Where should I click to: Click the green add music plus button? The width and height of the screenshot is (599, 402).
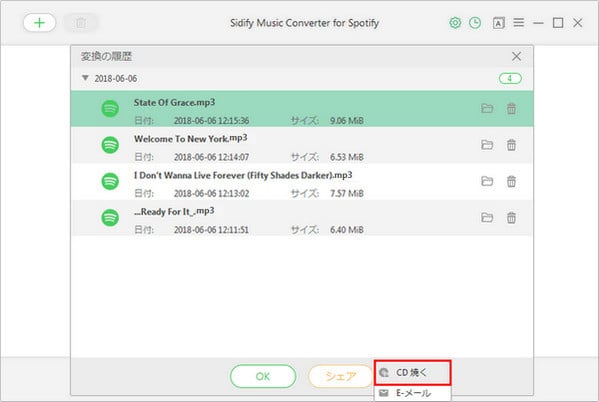coord(39,23)
